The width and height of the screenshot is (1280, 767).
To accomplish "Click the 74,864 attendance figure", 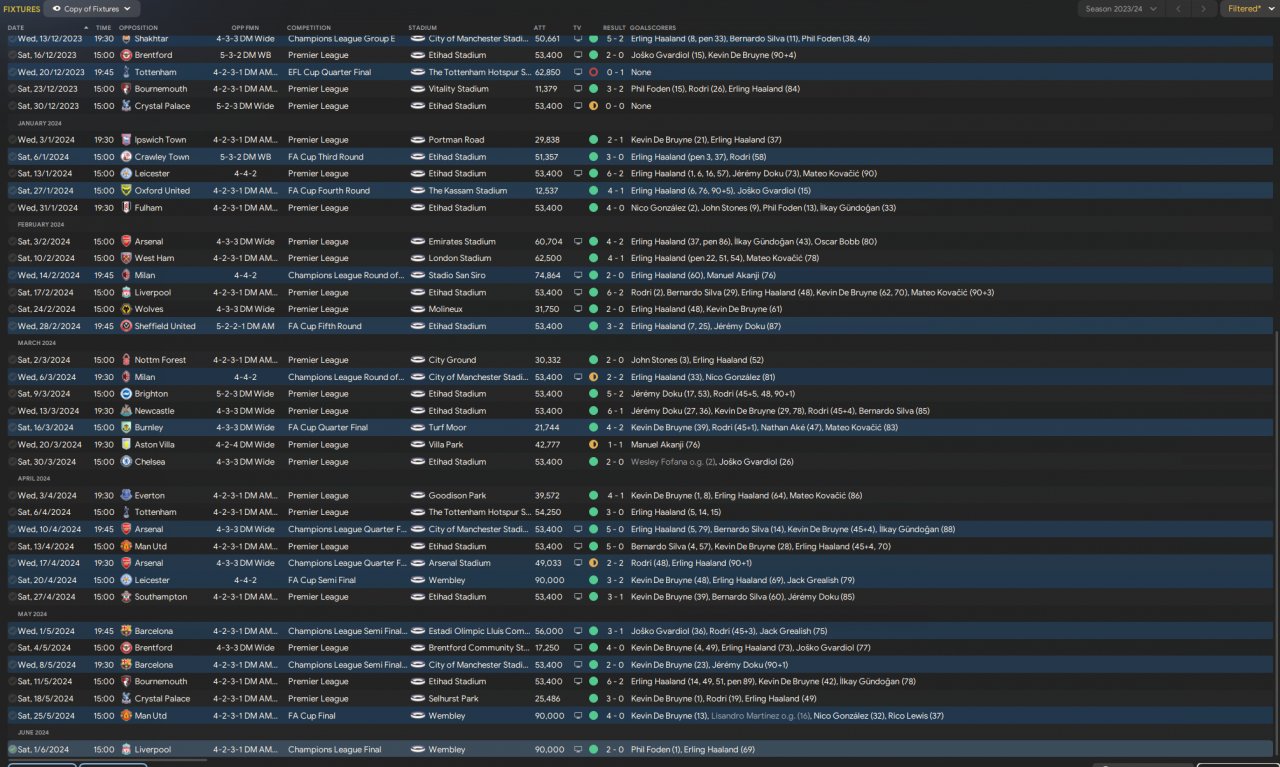I will tap(548, 276).
